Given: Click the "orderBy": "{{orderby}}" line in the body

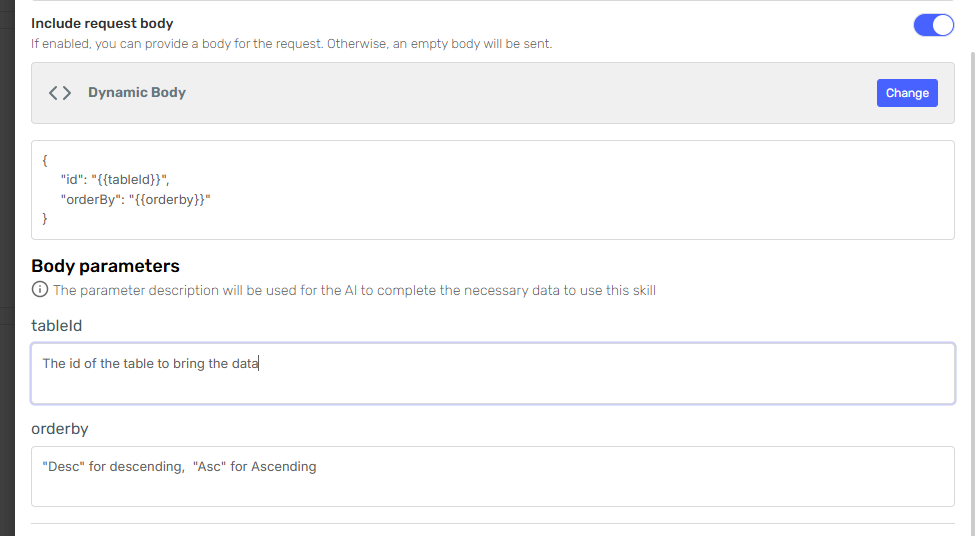Looking at the screenshot, I should [135, 199].
